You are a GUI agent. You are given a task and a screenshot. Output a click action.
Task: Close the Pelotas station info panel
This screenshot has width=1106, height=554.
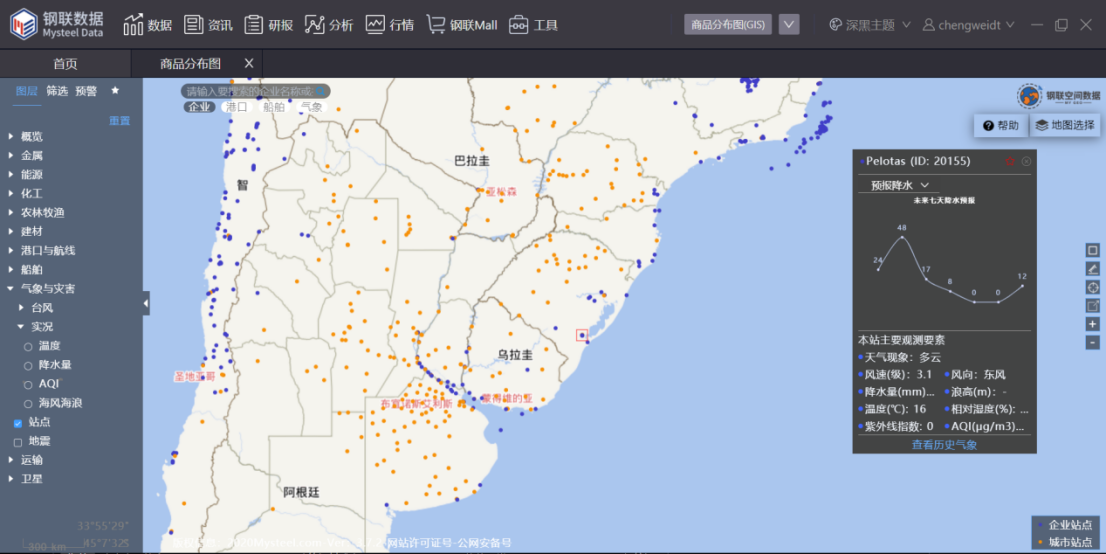tap(1026, 161)
